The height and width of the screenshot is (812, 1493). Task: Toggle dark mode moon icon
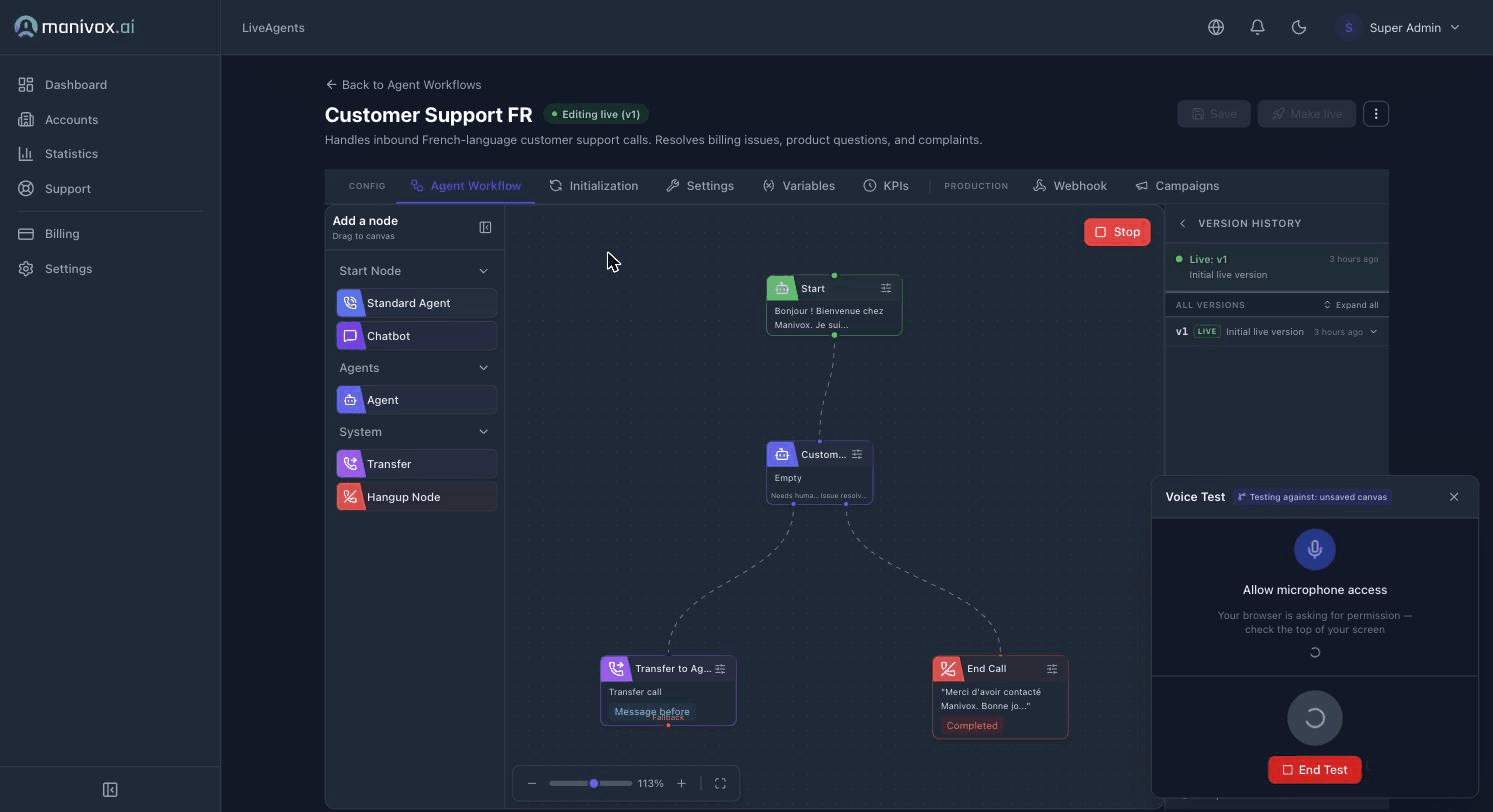(1299, 28)
